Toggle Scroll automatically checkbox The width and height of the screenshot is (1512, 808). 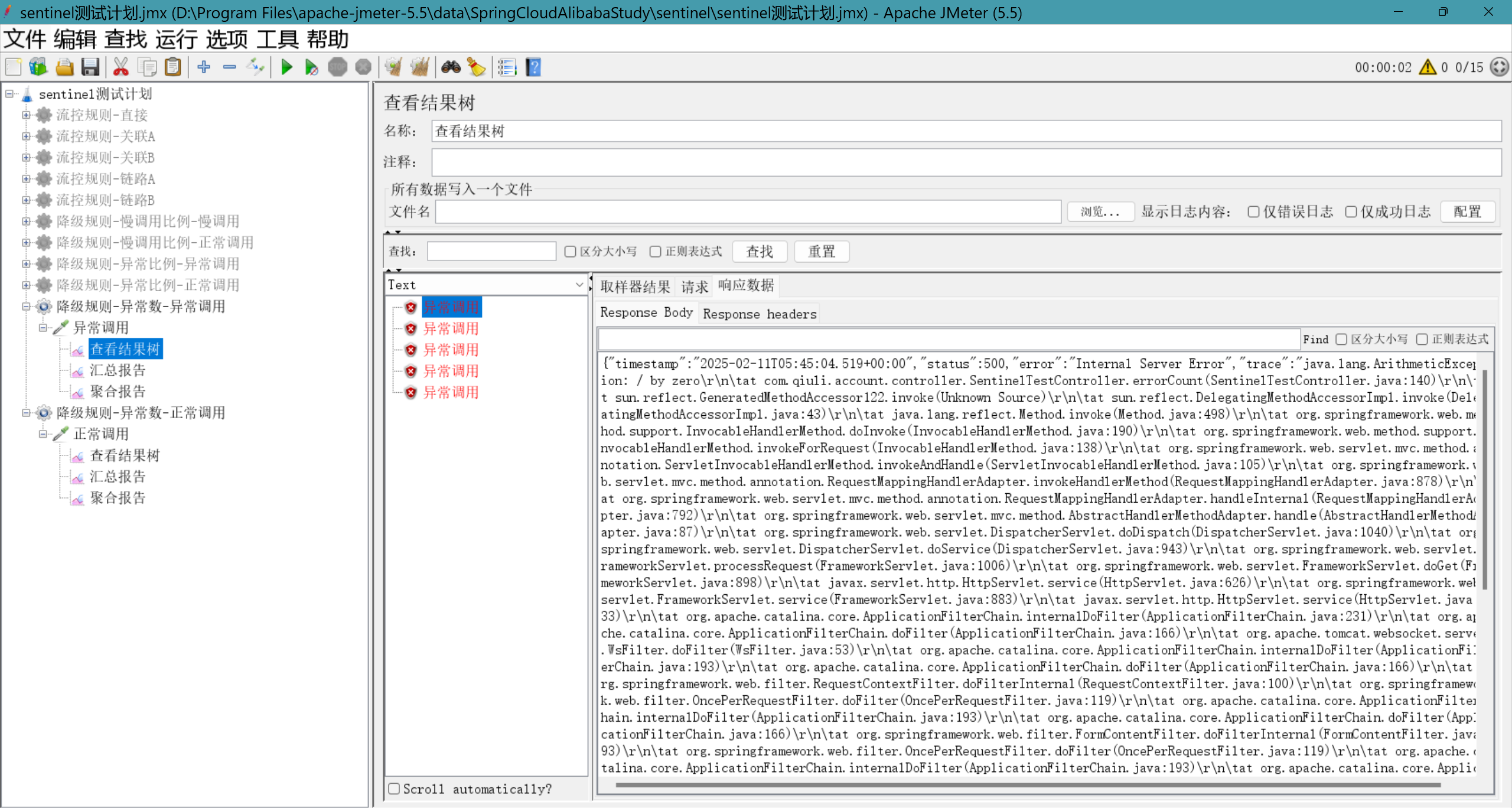pos(394,789)
